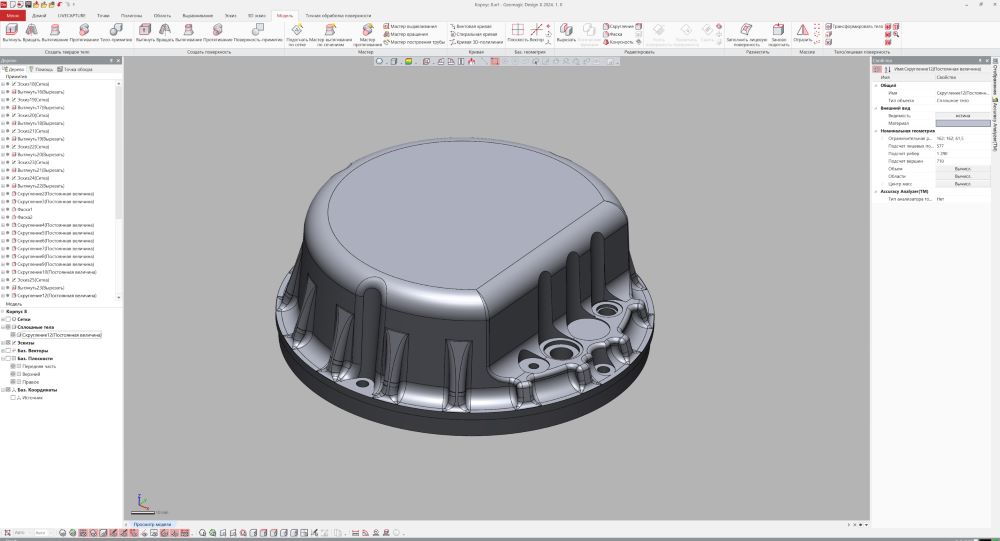The height and width of the screenshot is (541, 1000).
Task: Open Мастер вращения tool
Action: (405, 34)
